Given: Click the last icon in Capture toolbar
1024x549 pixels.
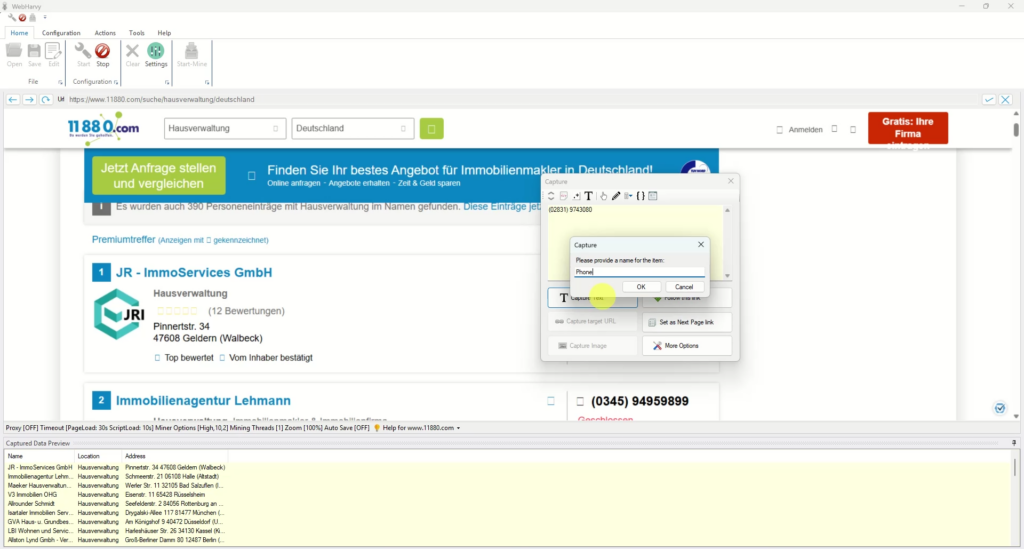Looking at the screenshot, I should click(x=653, y=196).
